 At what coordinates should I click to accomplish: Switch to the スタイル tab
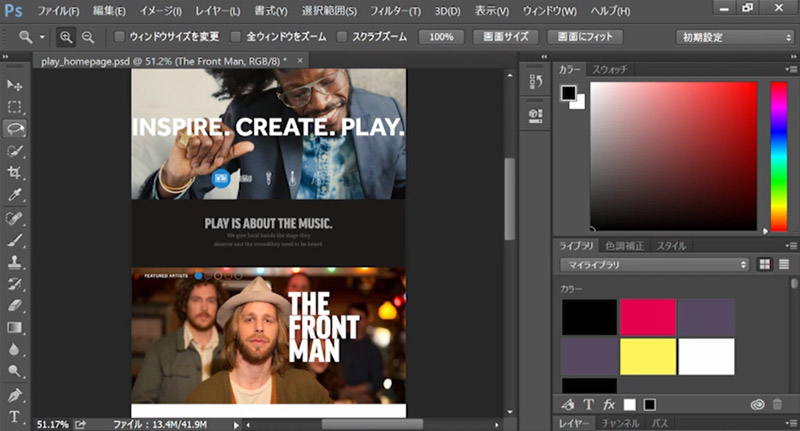[x=671, y=246]
